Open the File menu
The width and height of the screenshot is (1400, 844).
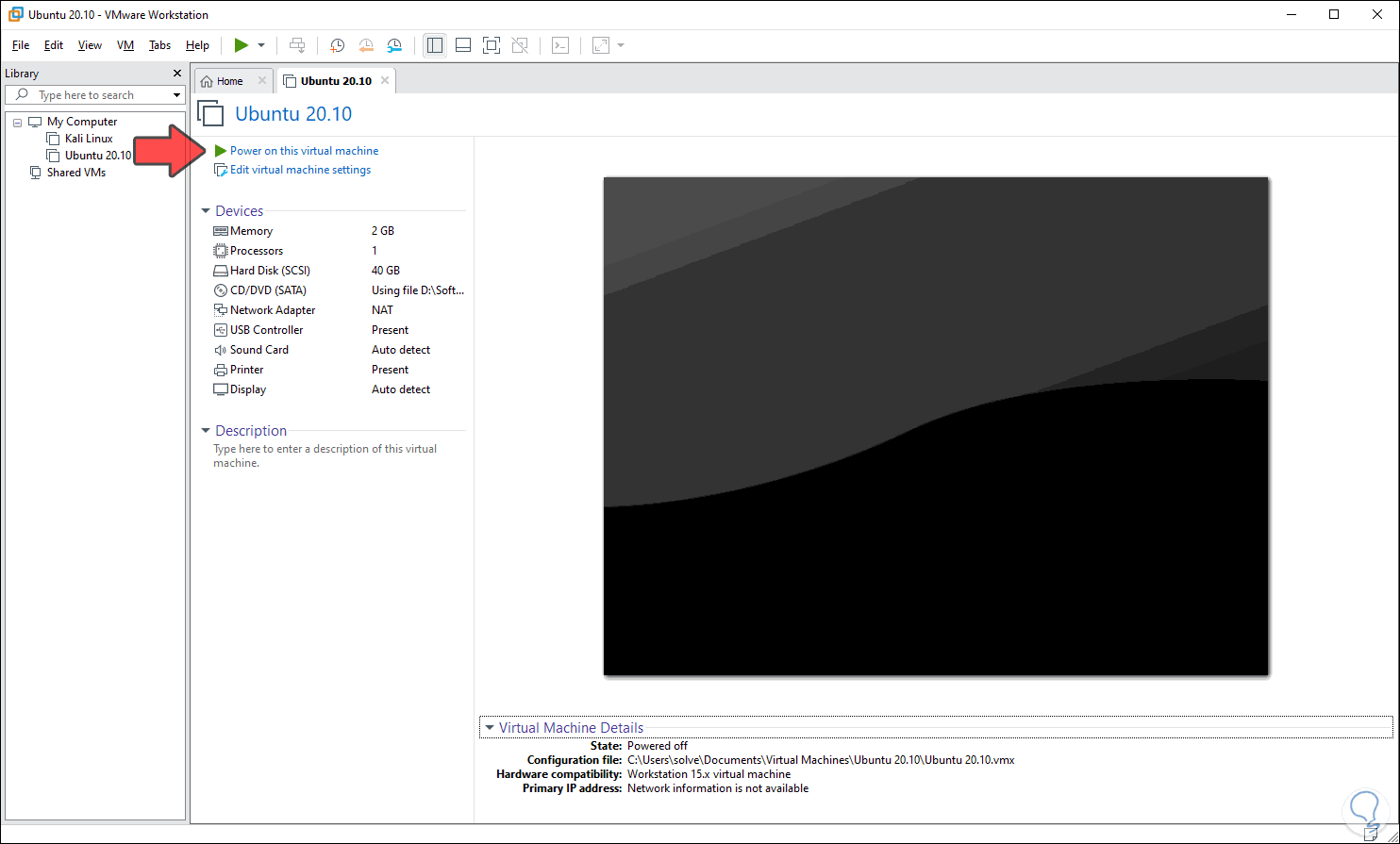(21, 45)
